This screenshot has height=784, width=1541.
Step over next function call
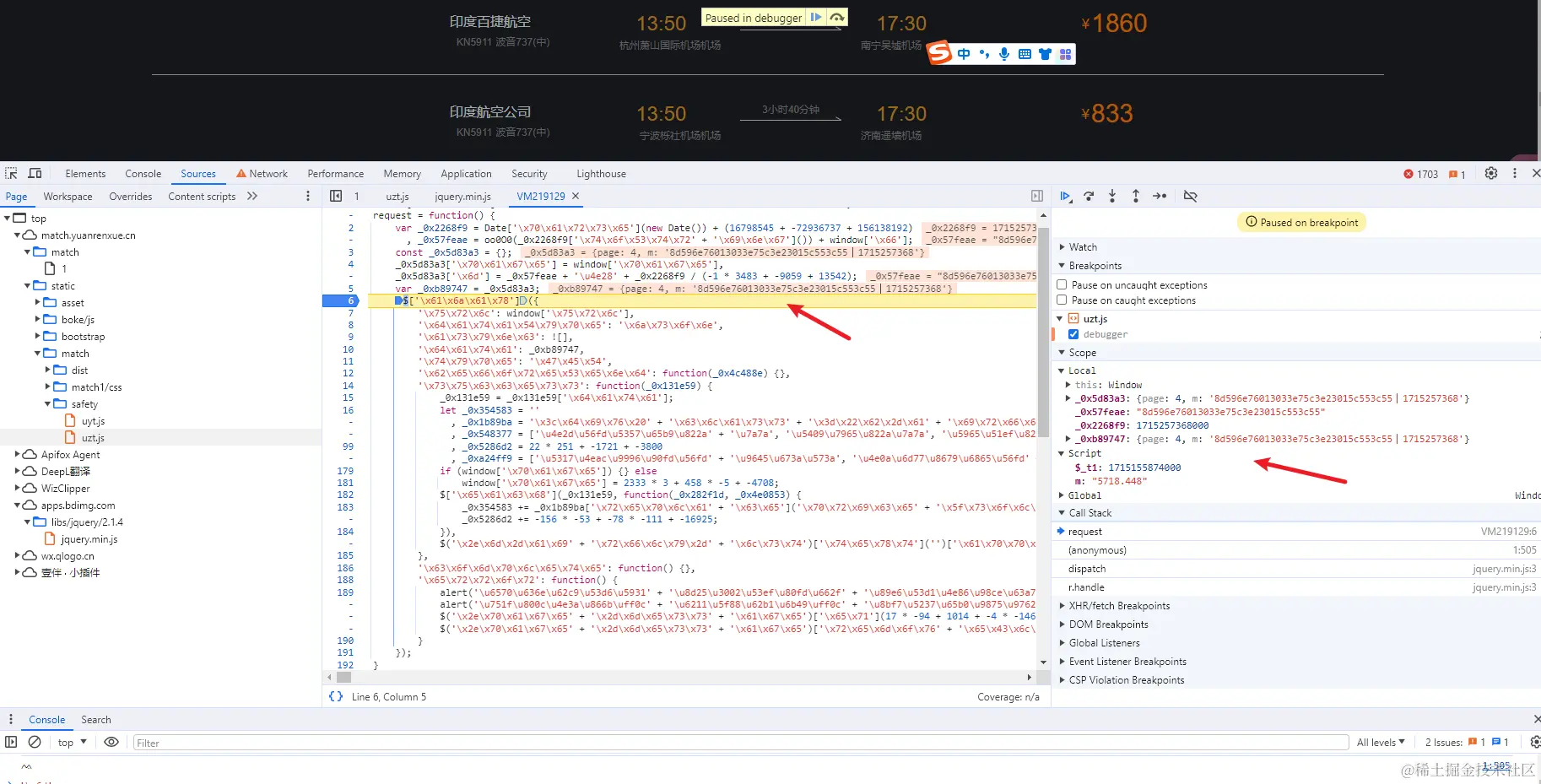click(x=1089, y=196)
